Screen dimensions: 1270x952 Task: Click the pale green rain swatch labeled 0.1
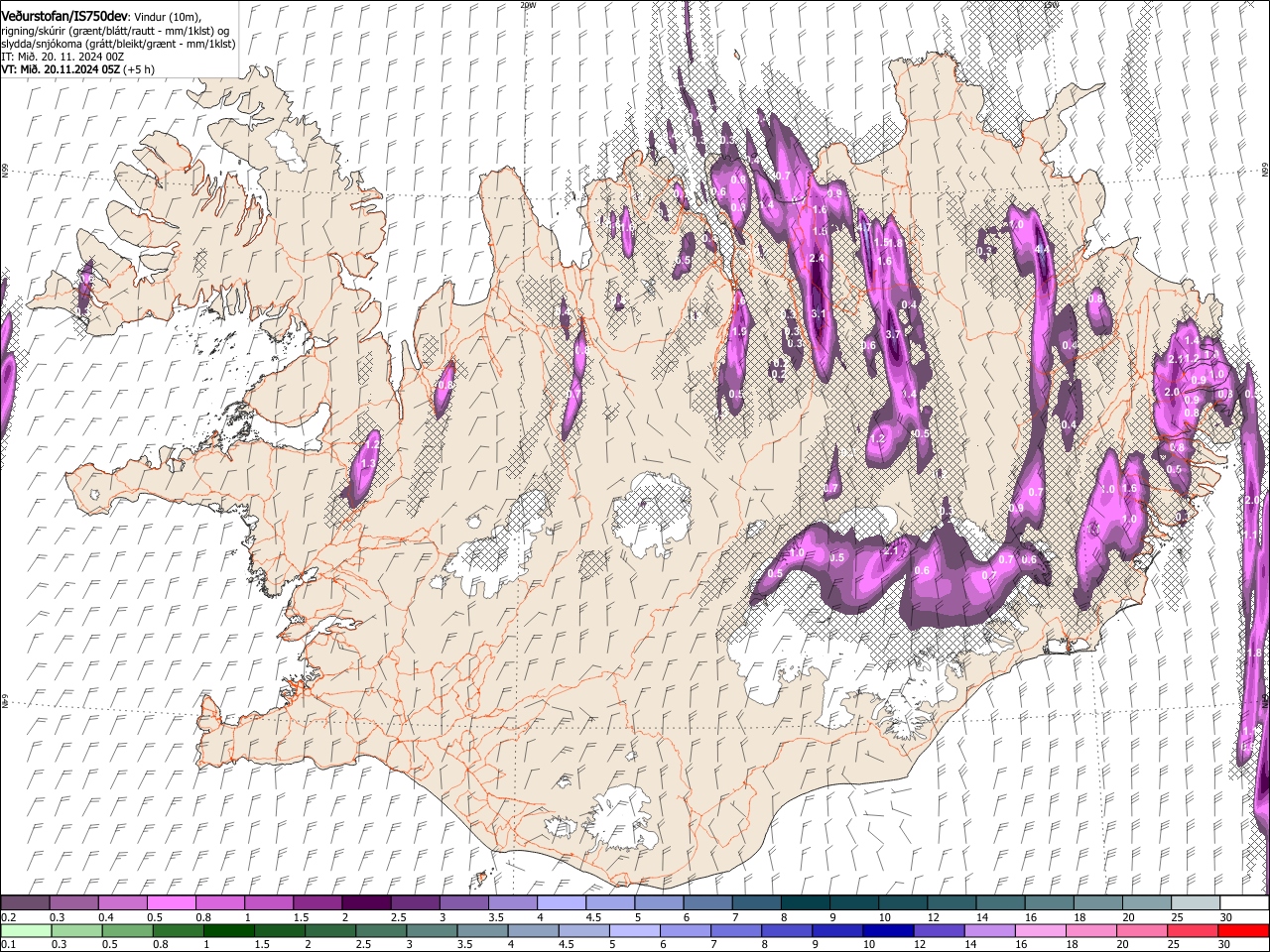[26, 930]
